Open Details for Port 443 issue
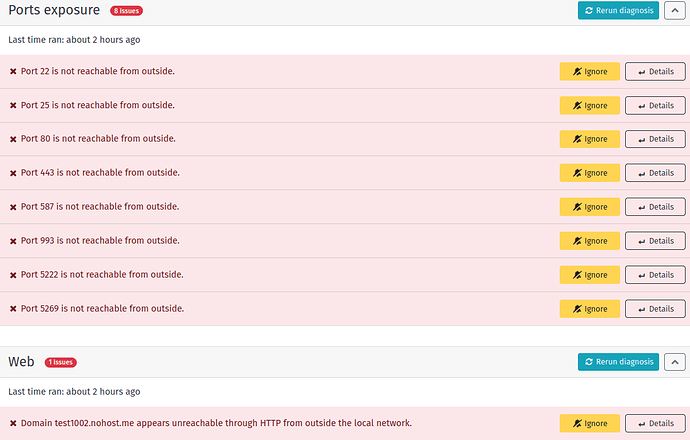The image size is (690, 440). click(655, 173)
